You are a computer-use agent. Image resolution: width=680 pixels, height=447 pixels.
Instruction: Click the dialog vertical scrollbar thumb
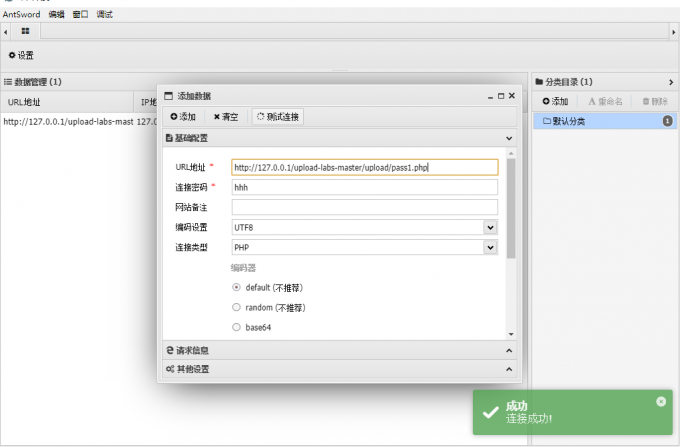click(511, 208)
